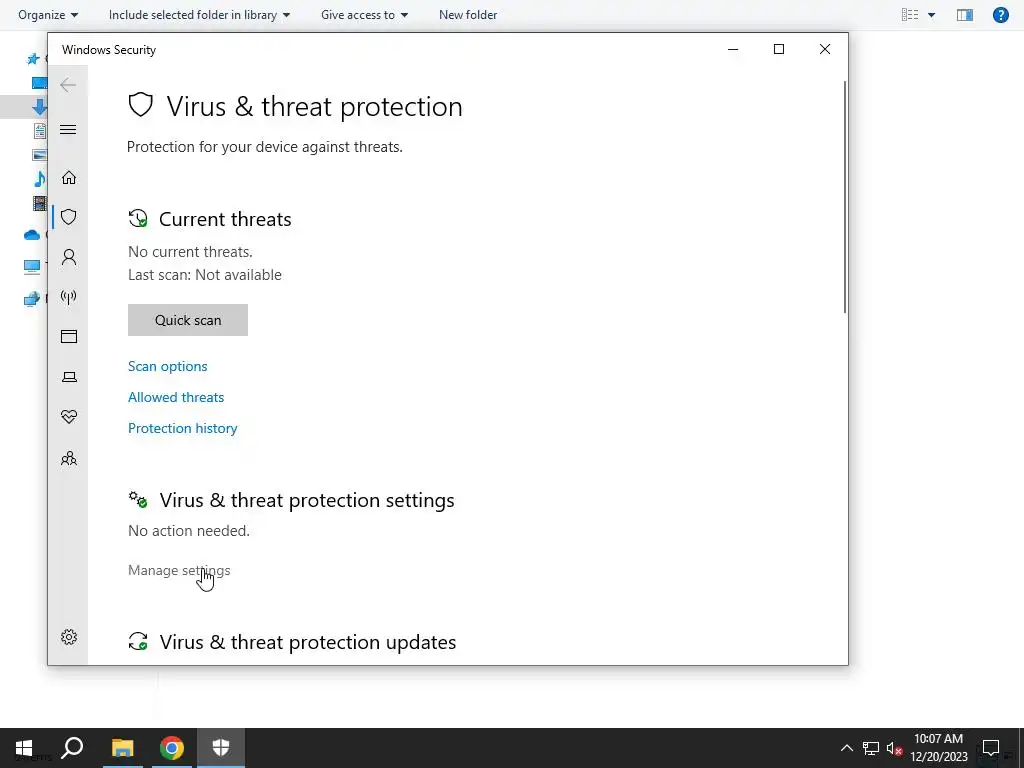
Task: Expand Include selected folder in library dropdown
Action: (x=199, y=14)
